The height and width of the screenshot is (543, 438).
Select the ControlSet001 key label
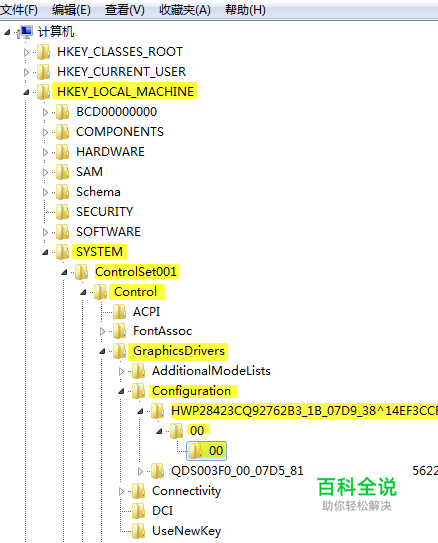coord(136,272)
